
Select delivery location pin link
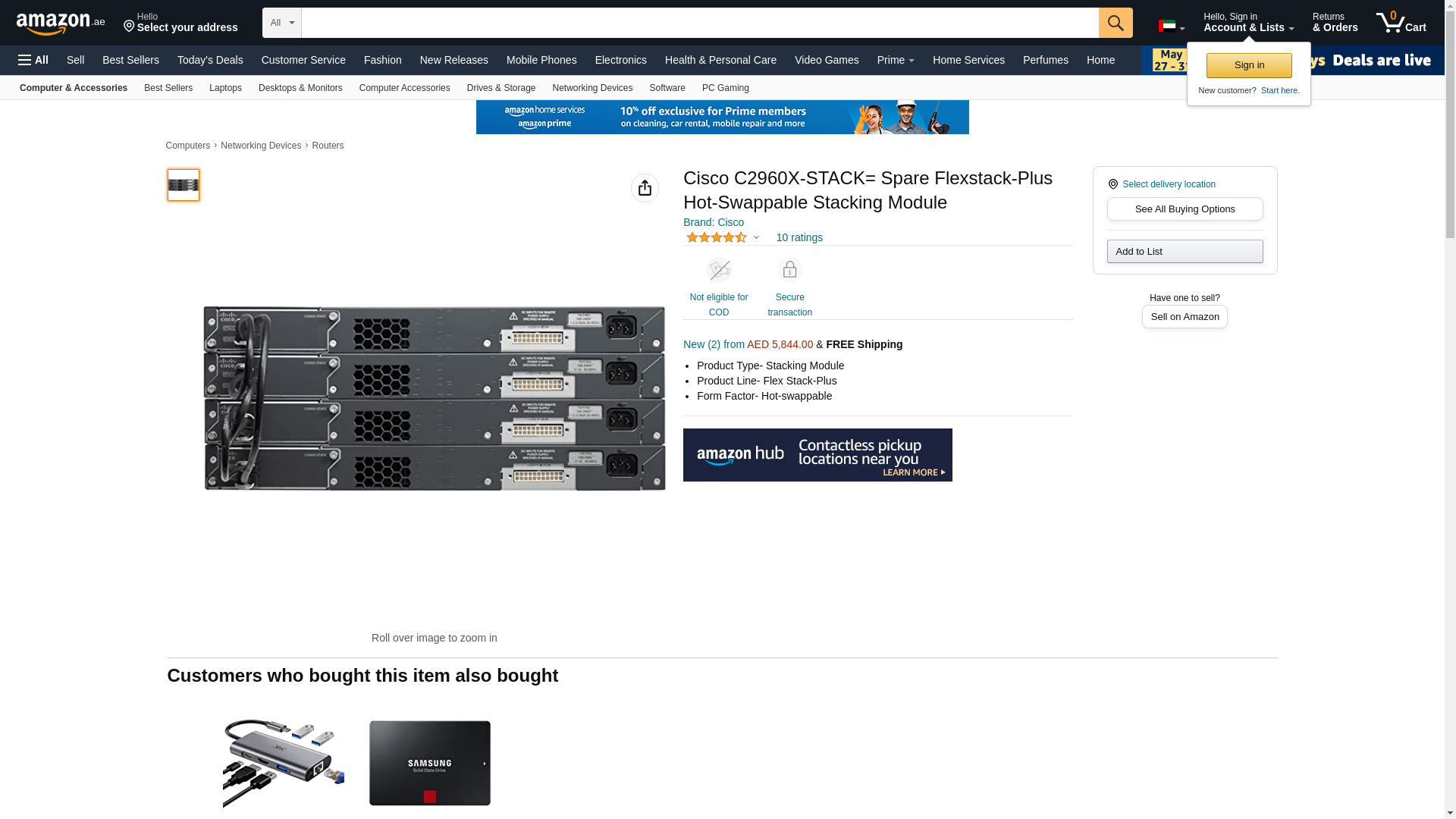tap(1168, 184)
